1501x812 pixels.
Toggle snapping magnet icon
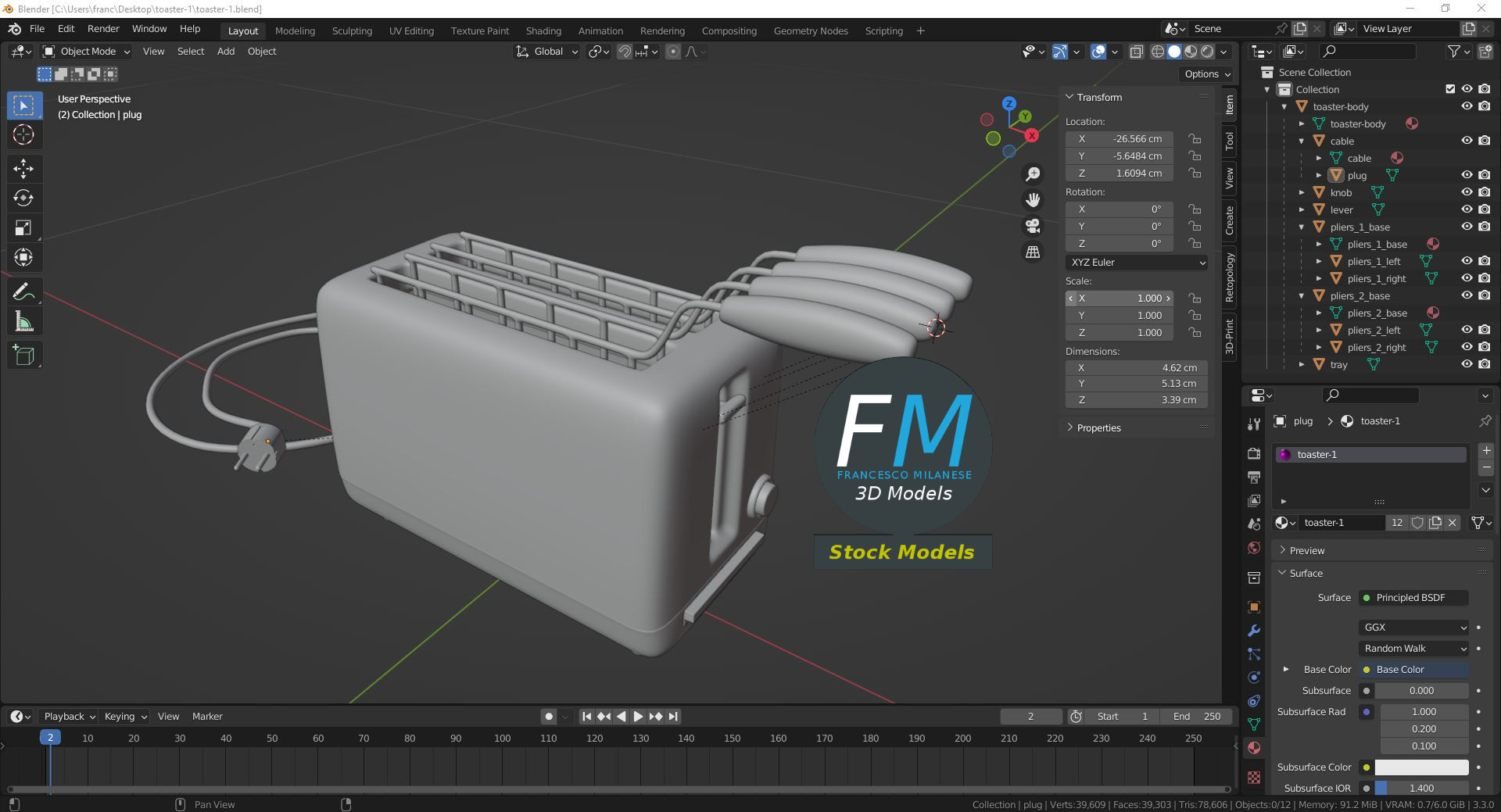(625, 52)
